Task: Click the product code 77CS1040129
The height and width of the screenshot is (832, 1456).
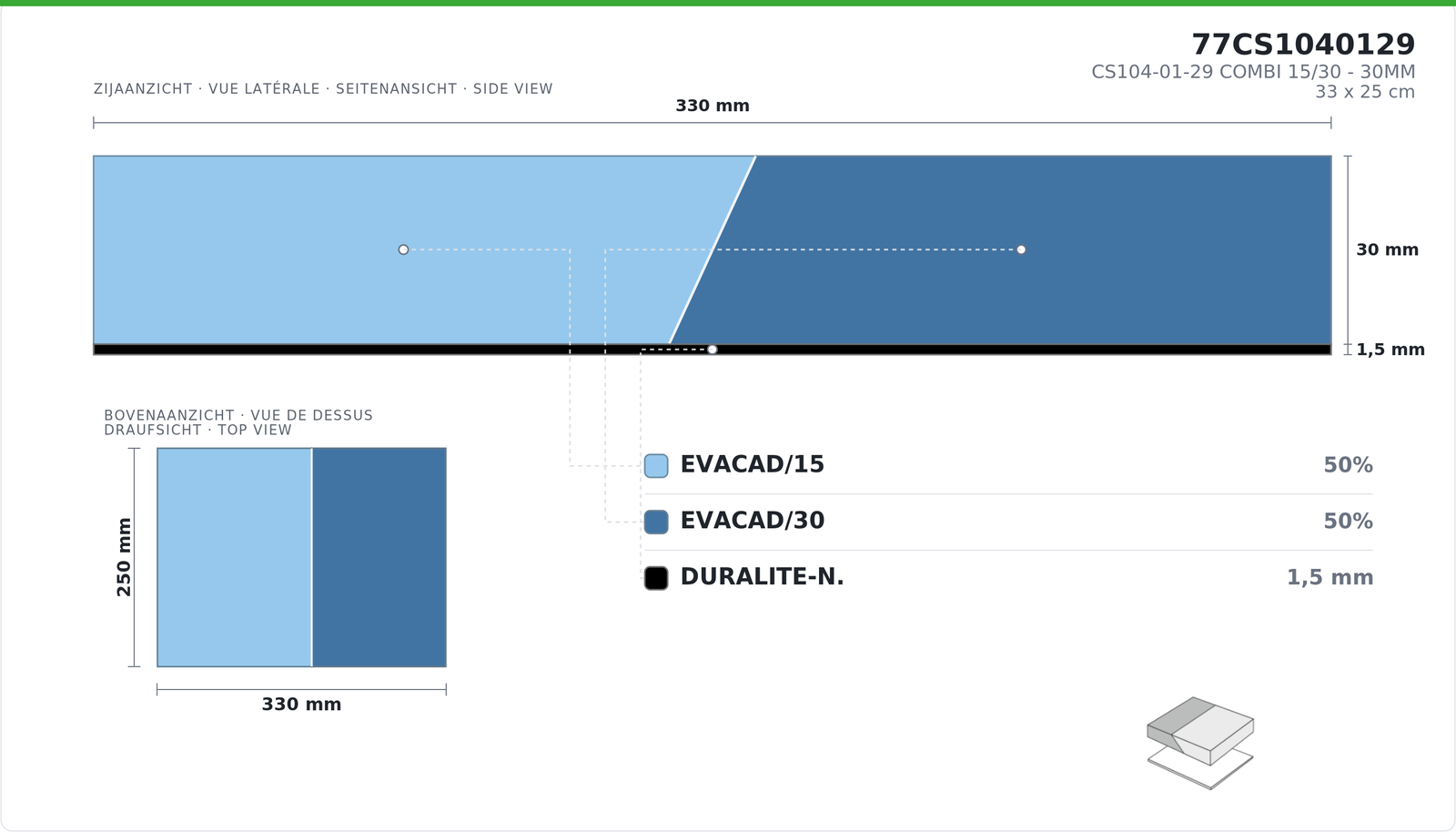Action: pyautogui.click(x=1303, y=45)
